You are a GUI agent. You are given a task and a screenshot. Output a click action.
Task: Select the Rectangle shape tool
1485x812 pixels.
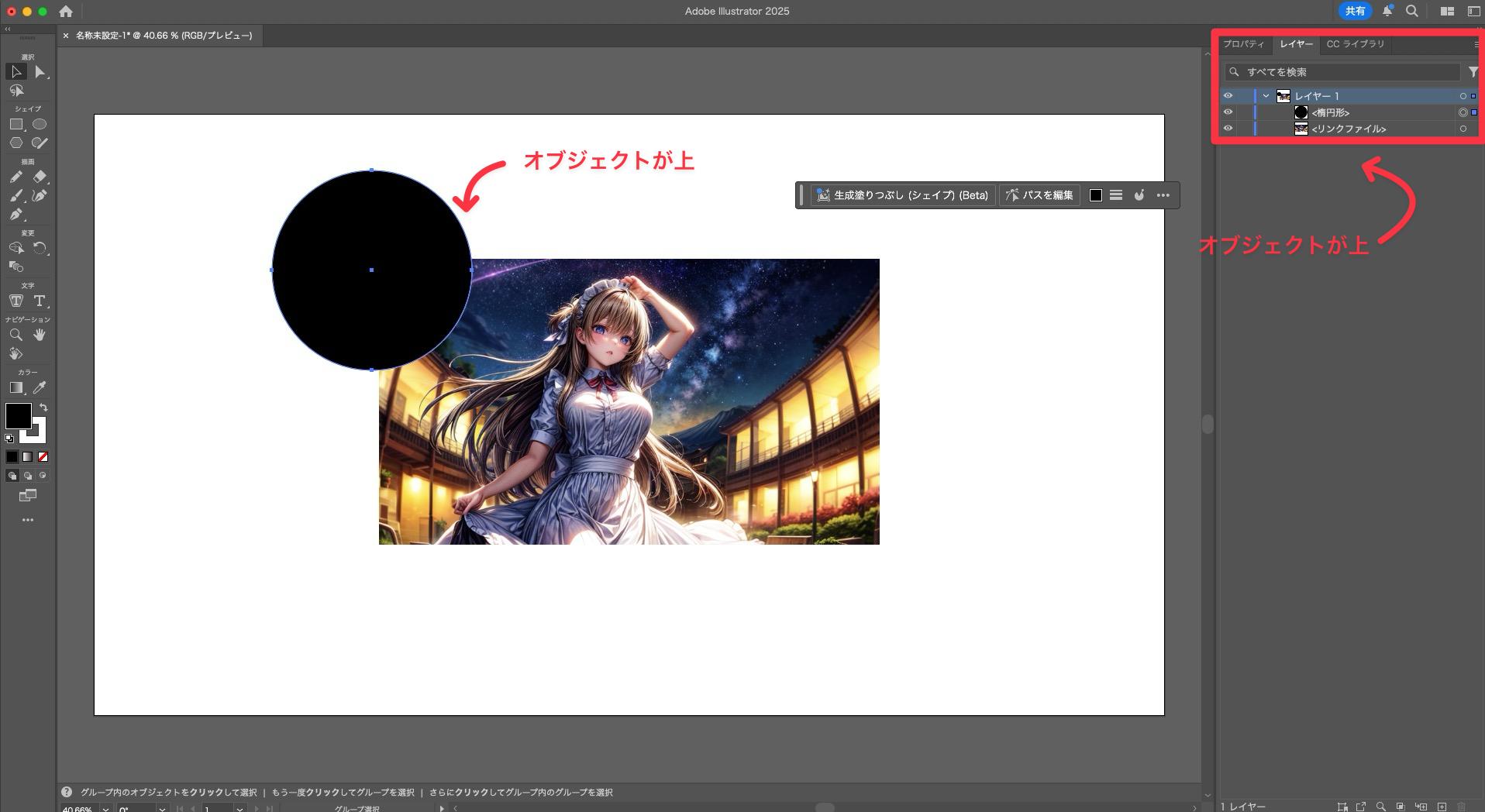point(16,124)
